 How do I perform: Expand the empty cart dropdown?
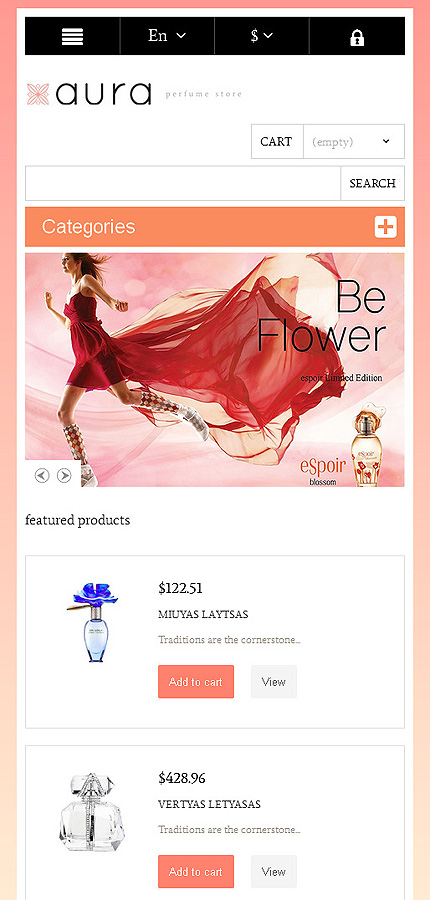click(354, 141)
